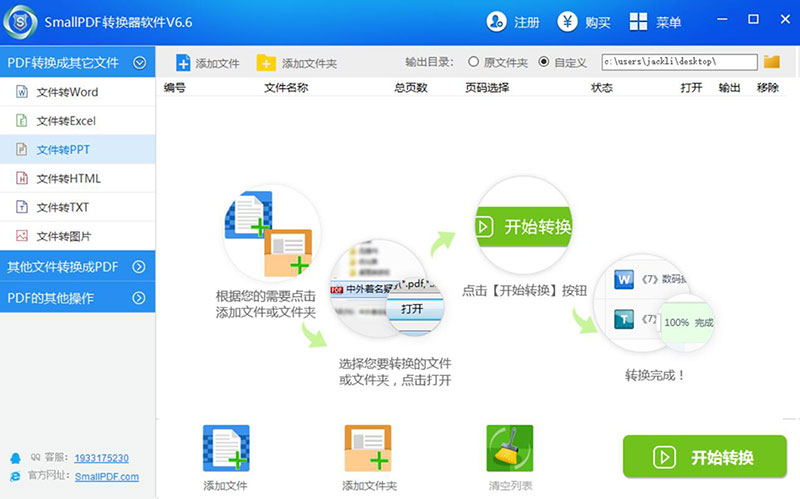Viewport: 800px width, 499px height.
Task: Visit the SmallPDF.com website link
Action: (107, 477)
